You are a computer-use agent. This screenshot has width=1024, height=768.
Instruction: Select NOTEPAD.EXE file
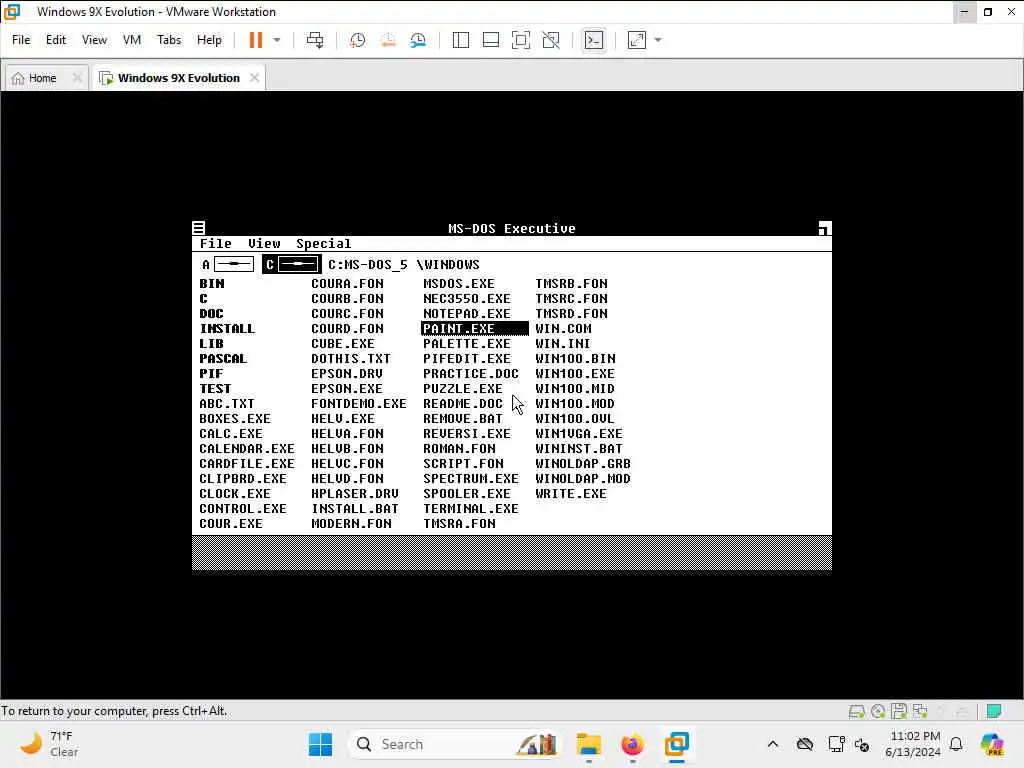[467, 313]
